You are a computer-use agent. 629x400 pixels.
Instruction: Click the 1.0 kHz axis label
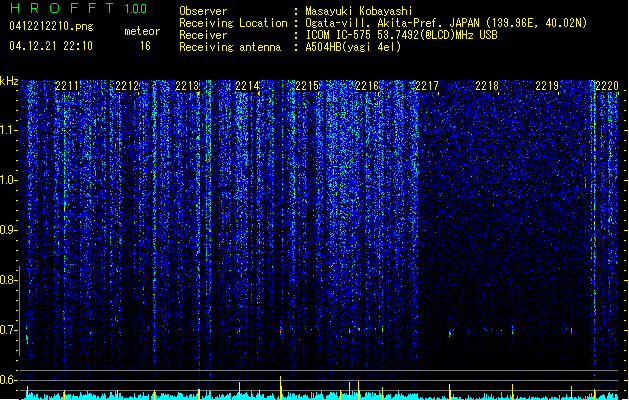9,180
